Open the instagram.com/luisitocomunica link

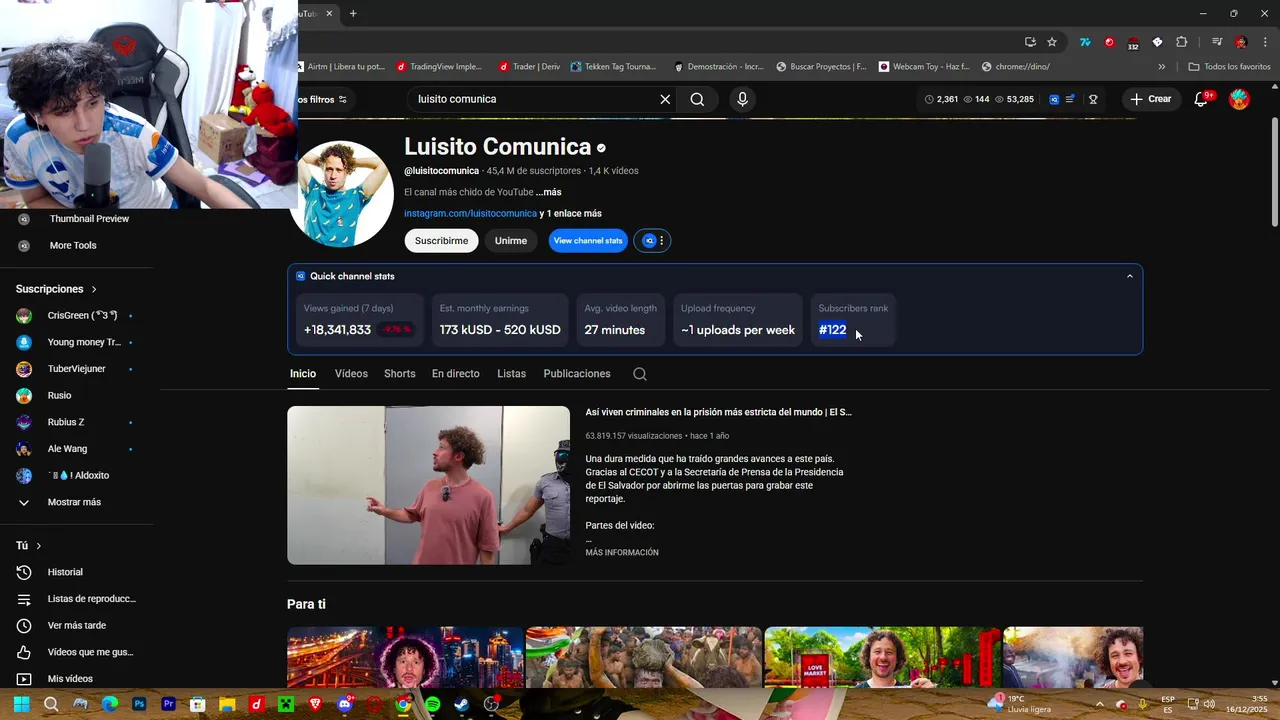click(470, 214)
